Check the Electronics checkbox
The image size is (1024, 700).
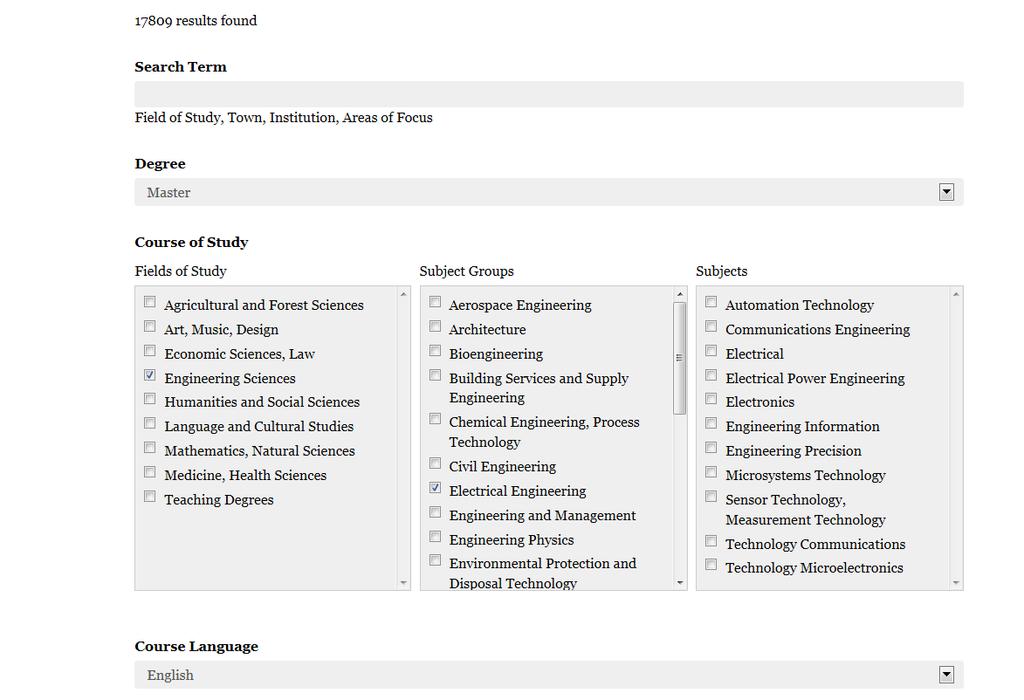(711, 398)
